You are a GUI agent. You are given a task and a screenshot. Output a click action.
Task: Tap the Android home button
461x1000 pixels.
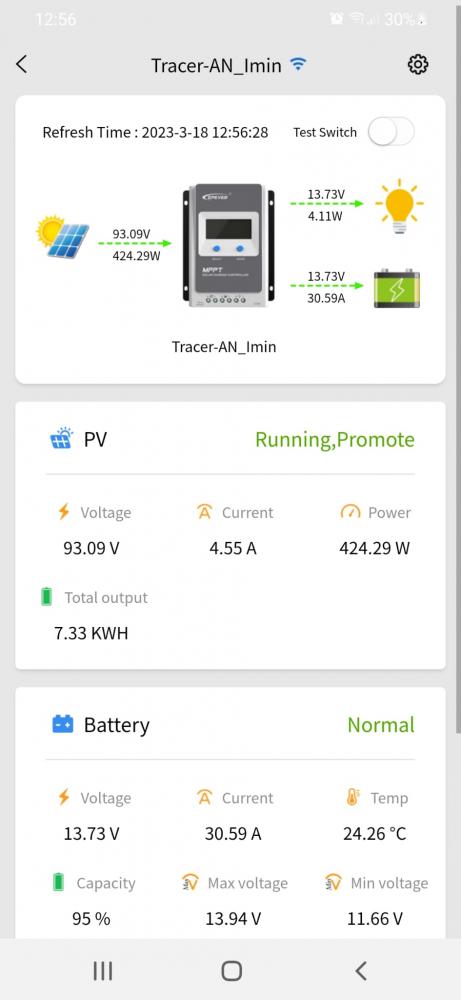tap(231, 971)
